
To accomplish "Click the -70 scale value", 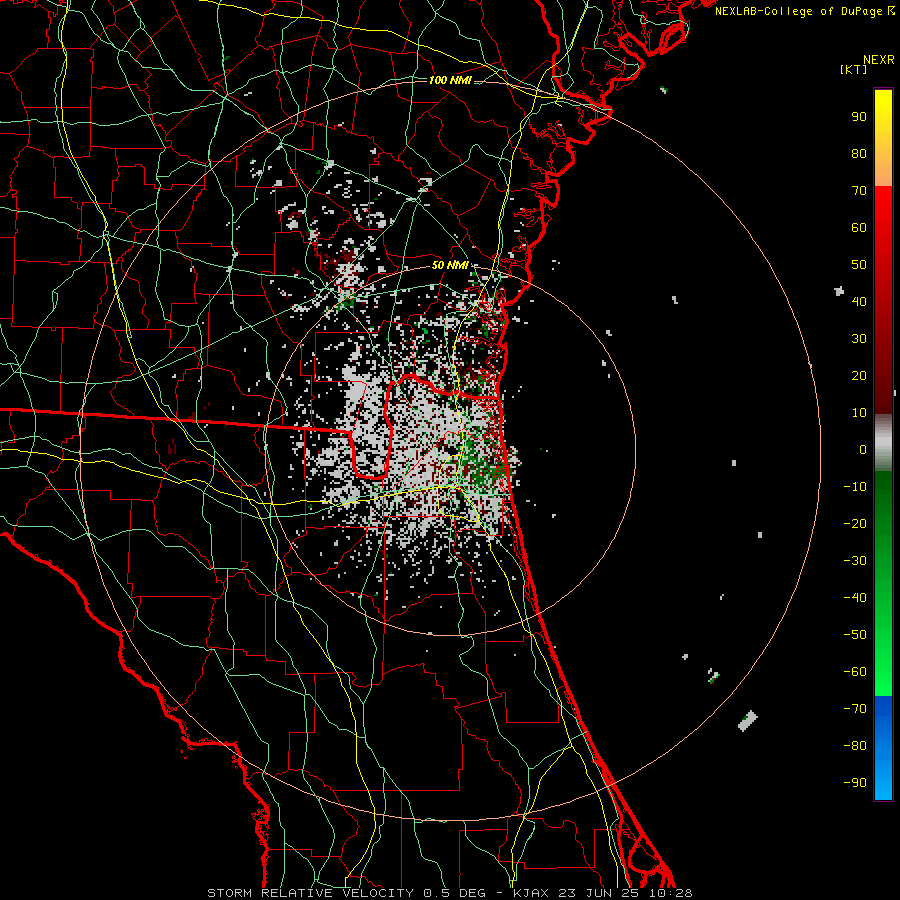I will (x=855, y=708).
